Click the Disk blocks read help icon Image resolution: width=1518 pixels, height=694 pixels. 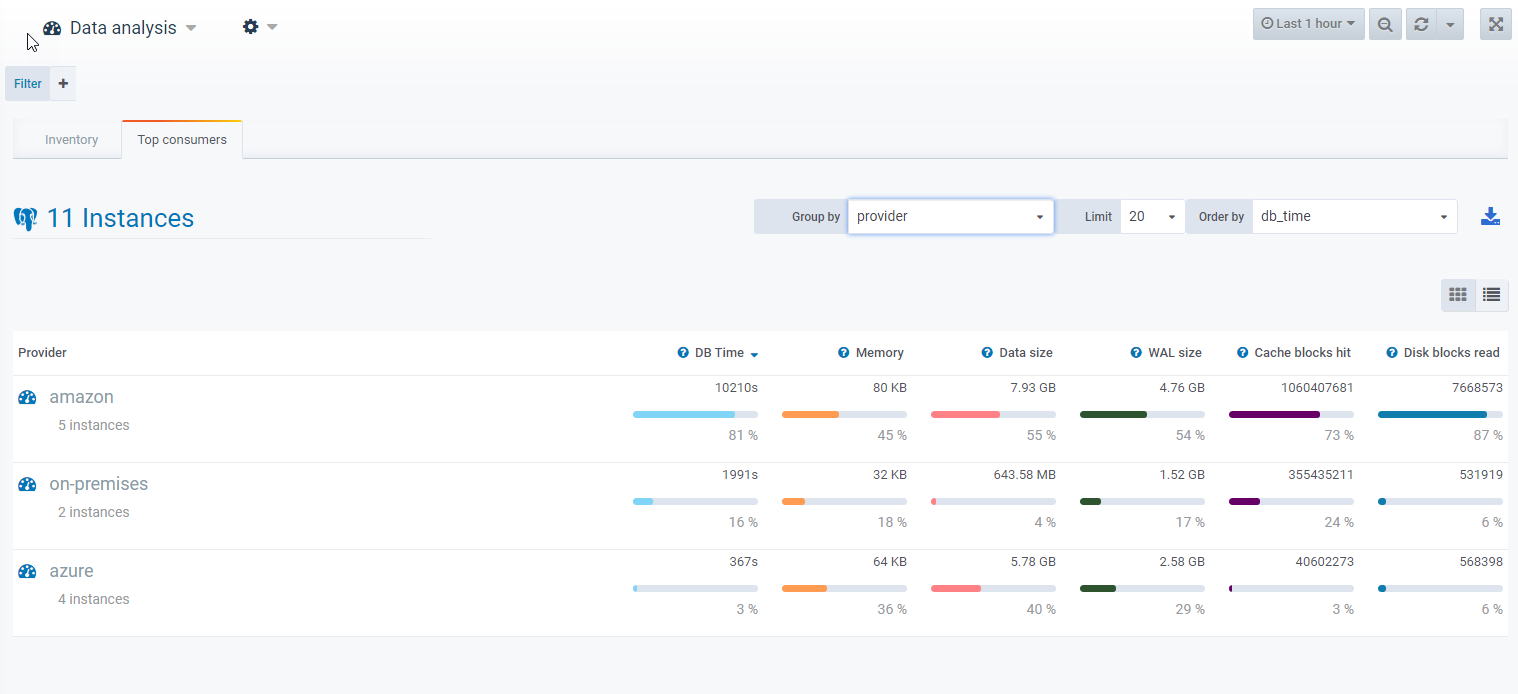pyautogui.click(x=1392, y=353)
